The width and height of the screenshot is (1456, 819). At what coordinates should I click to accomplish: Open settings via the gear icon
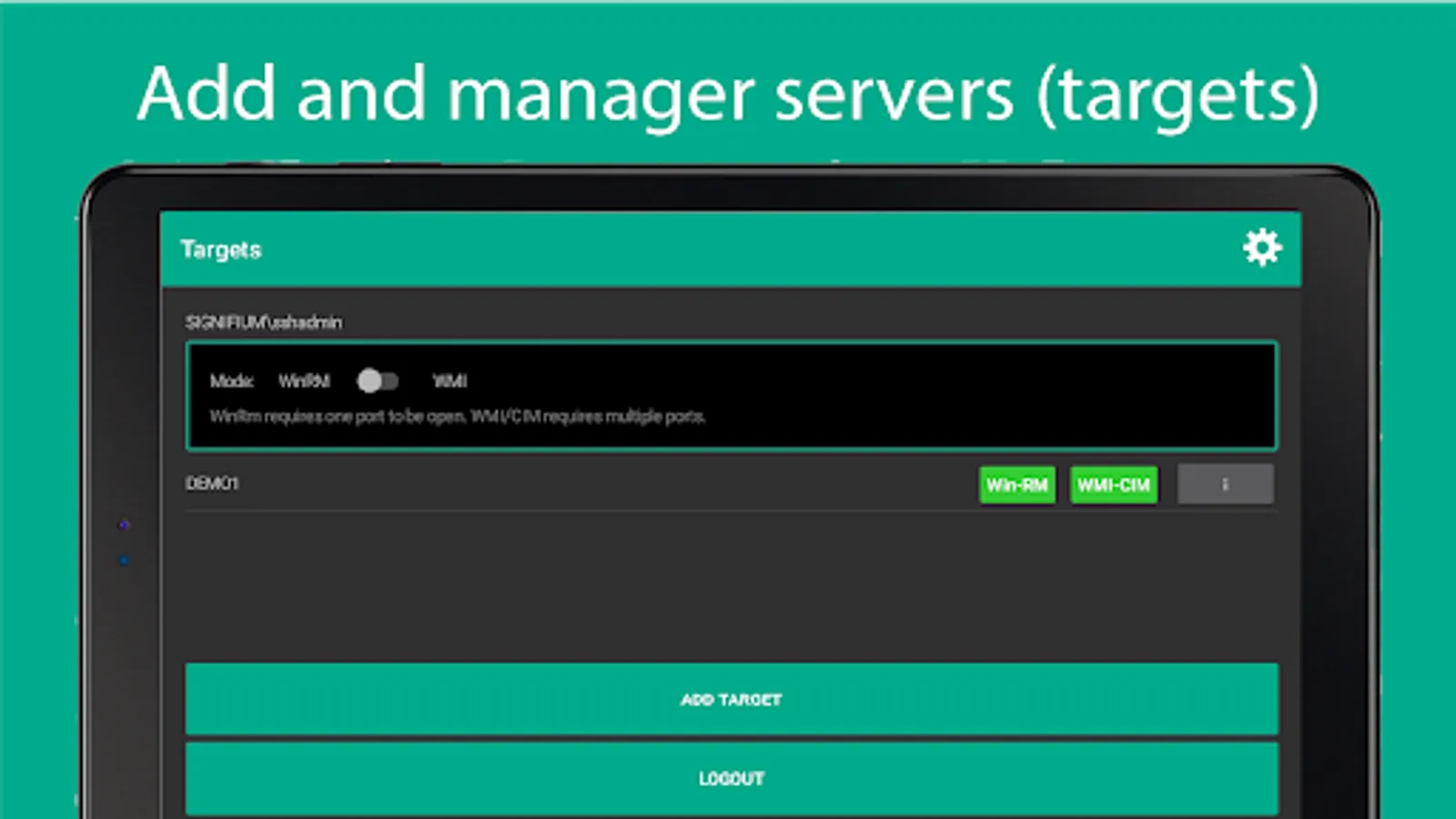(1262, 248)
